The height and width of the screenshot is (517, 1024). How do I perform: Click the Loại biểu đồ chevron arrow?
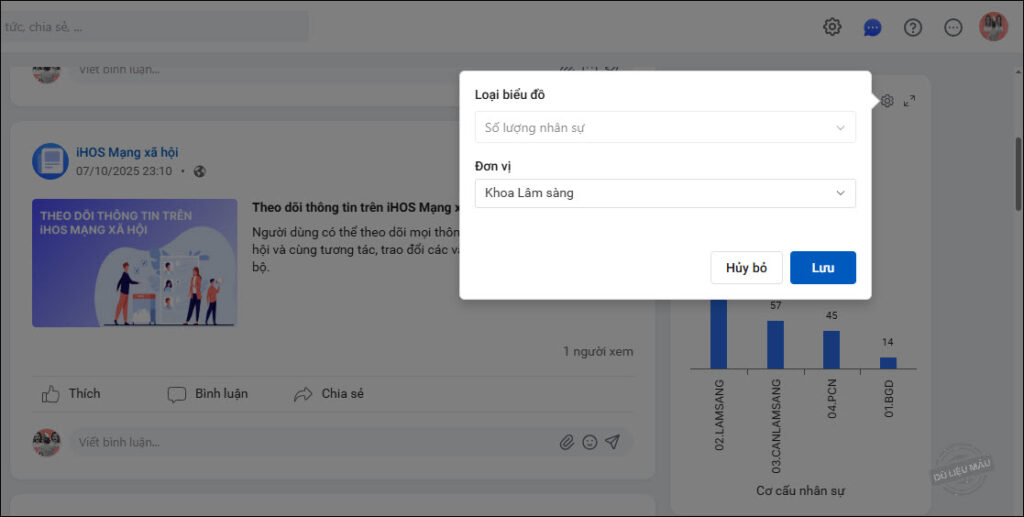(x=840, y=128)
